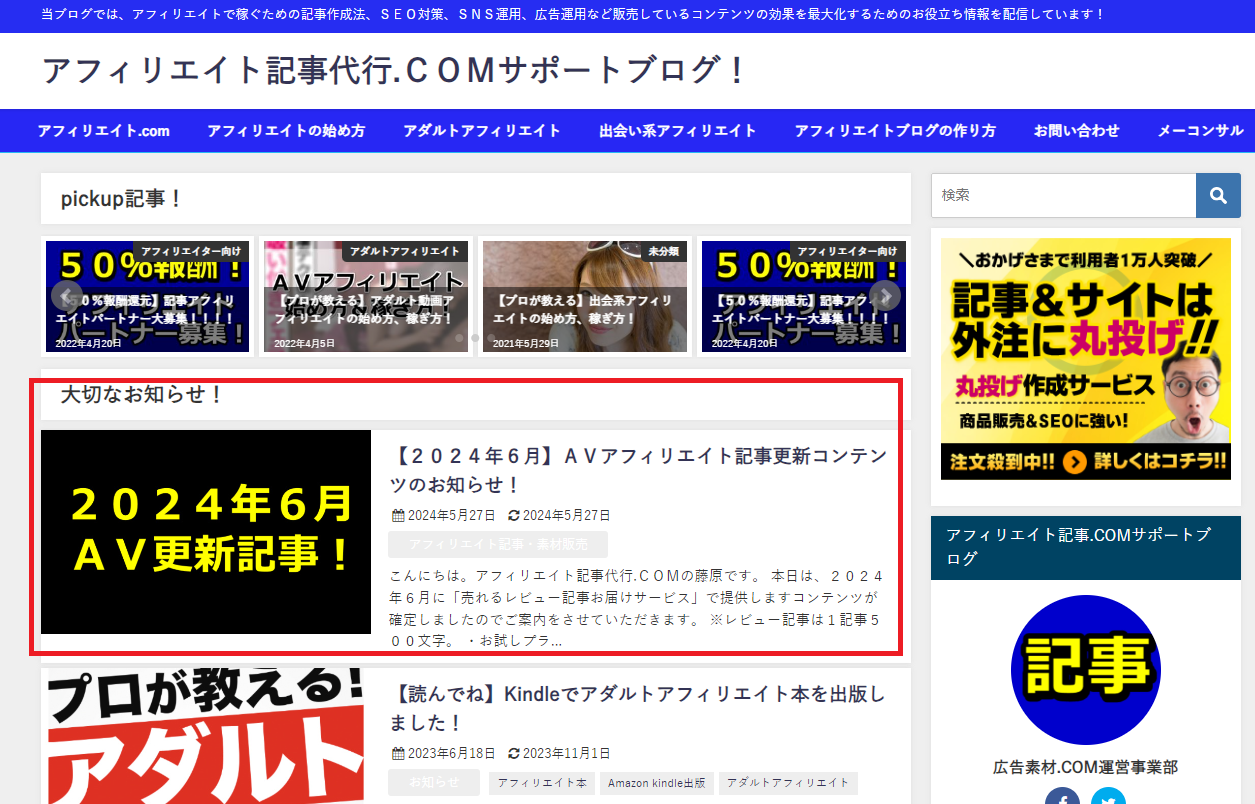The image size is (1255, 804).
Task: Open the Kindle book publishing article title
Action: tap(637, 707)
